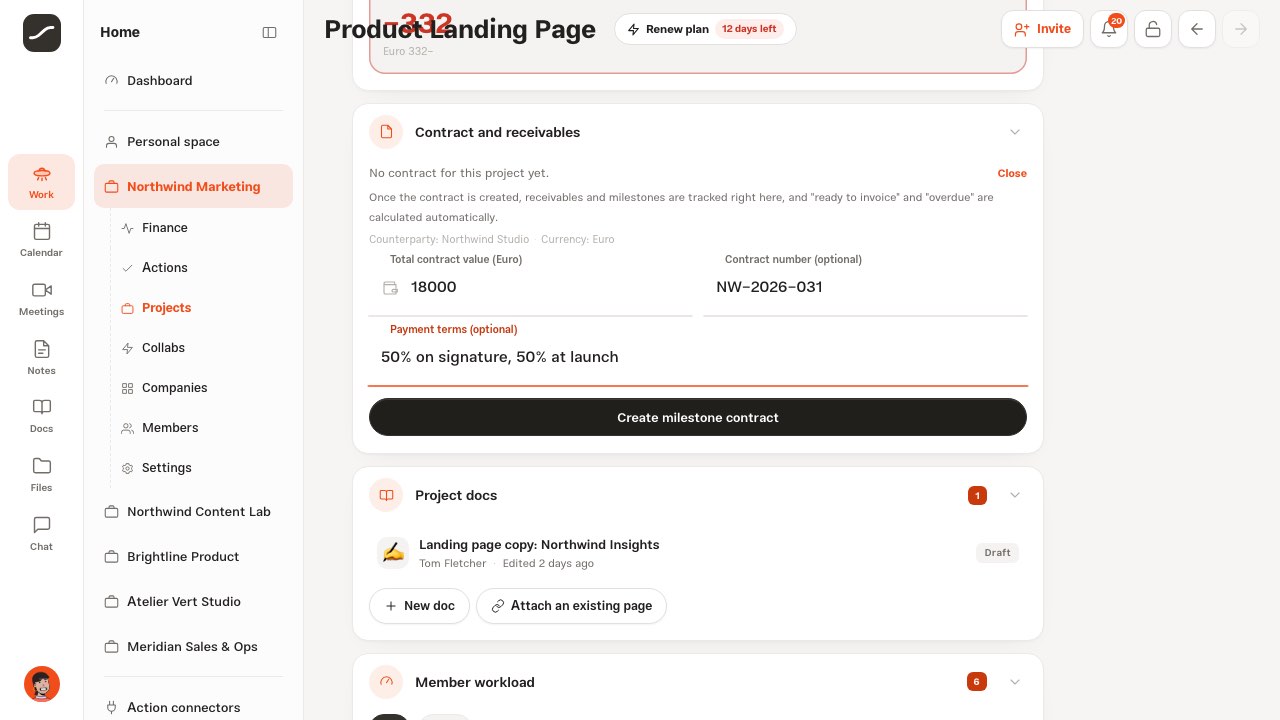Select Northwind Marketing workspace

pos(193,186)
